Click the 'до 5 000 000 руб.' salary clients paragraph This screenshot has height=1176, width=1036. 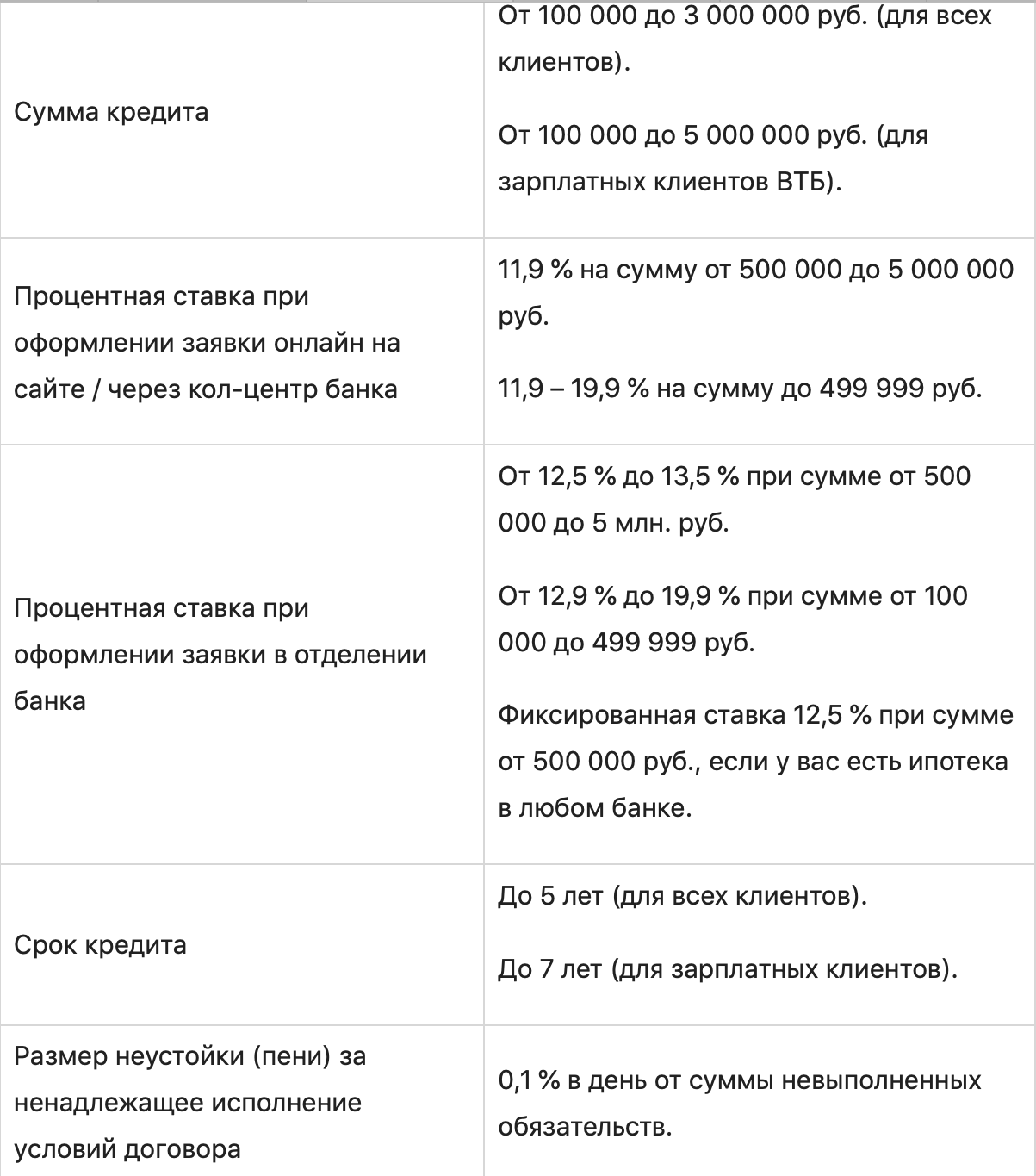(x=713, y=159)
